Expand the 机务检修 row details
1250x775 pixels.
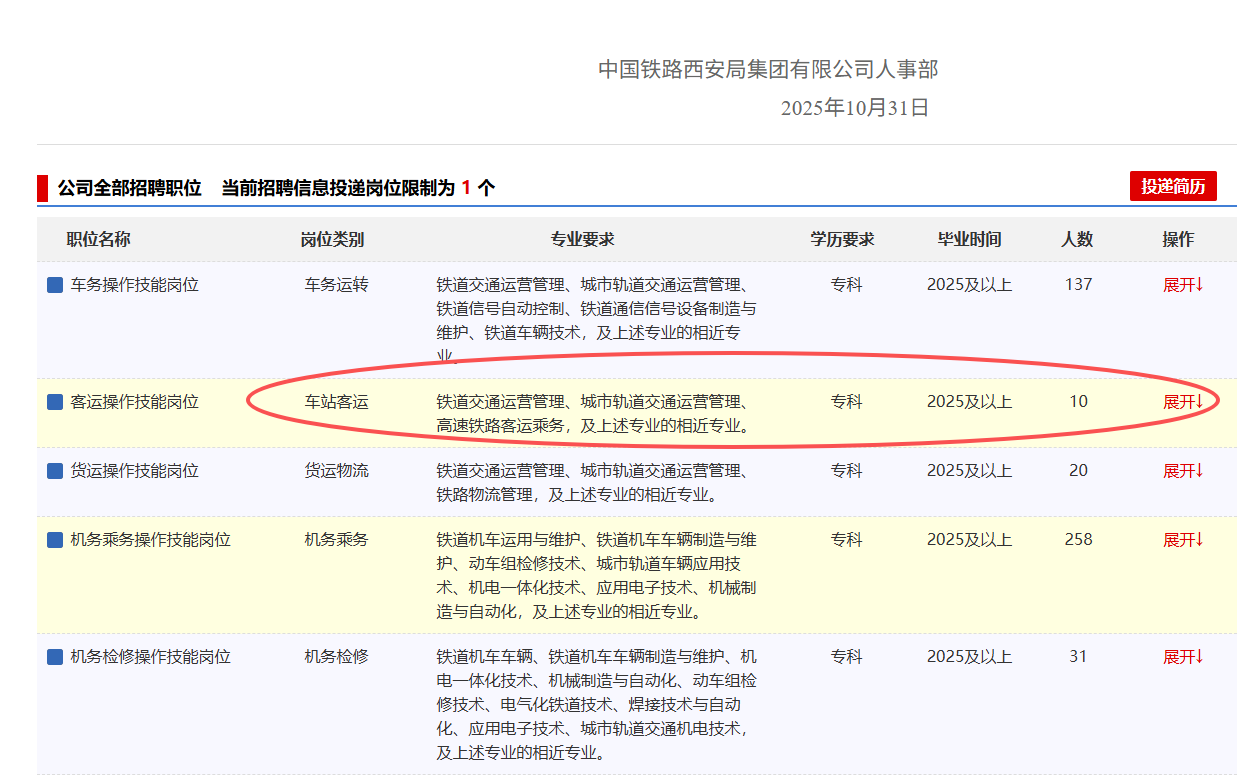pos(1182,657)
